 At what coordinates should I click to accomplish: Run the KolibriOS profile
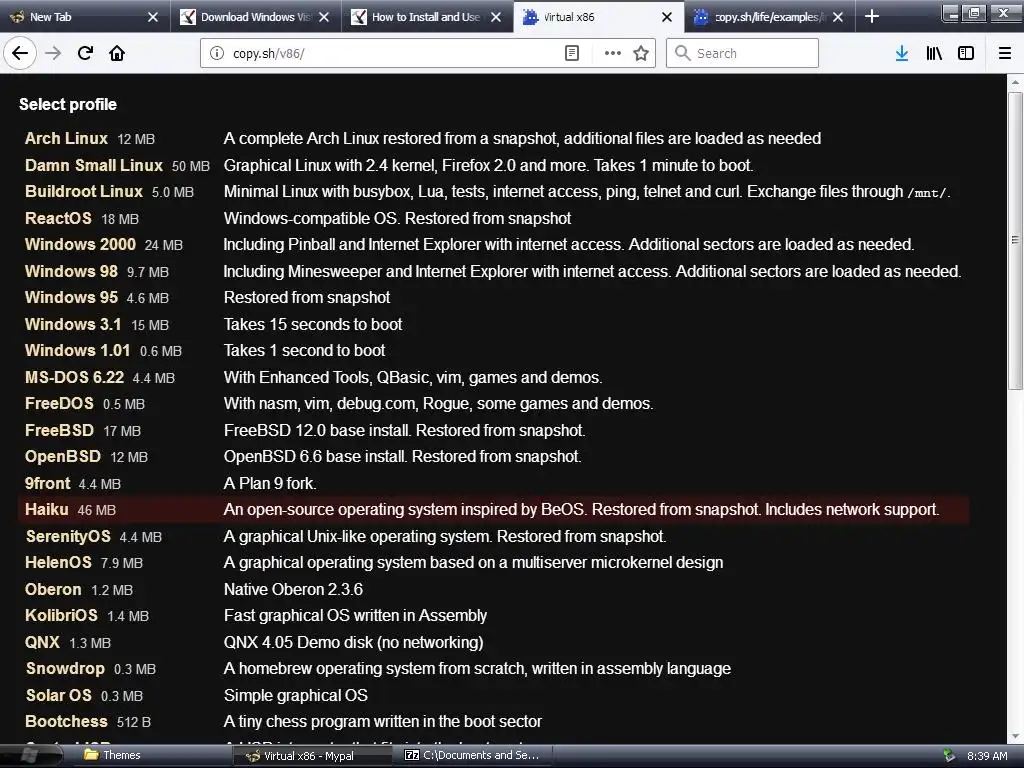(x=61, y=615)
